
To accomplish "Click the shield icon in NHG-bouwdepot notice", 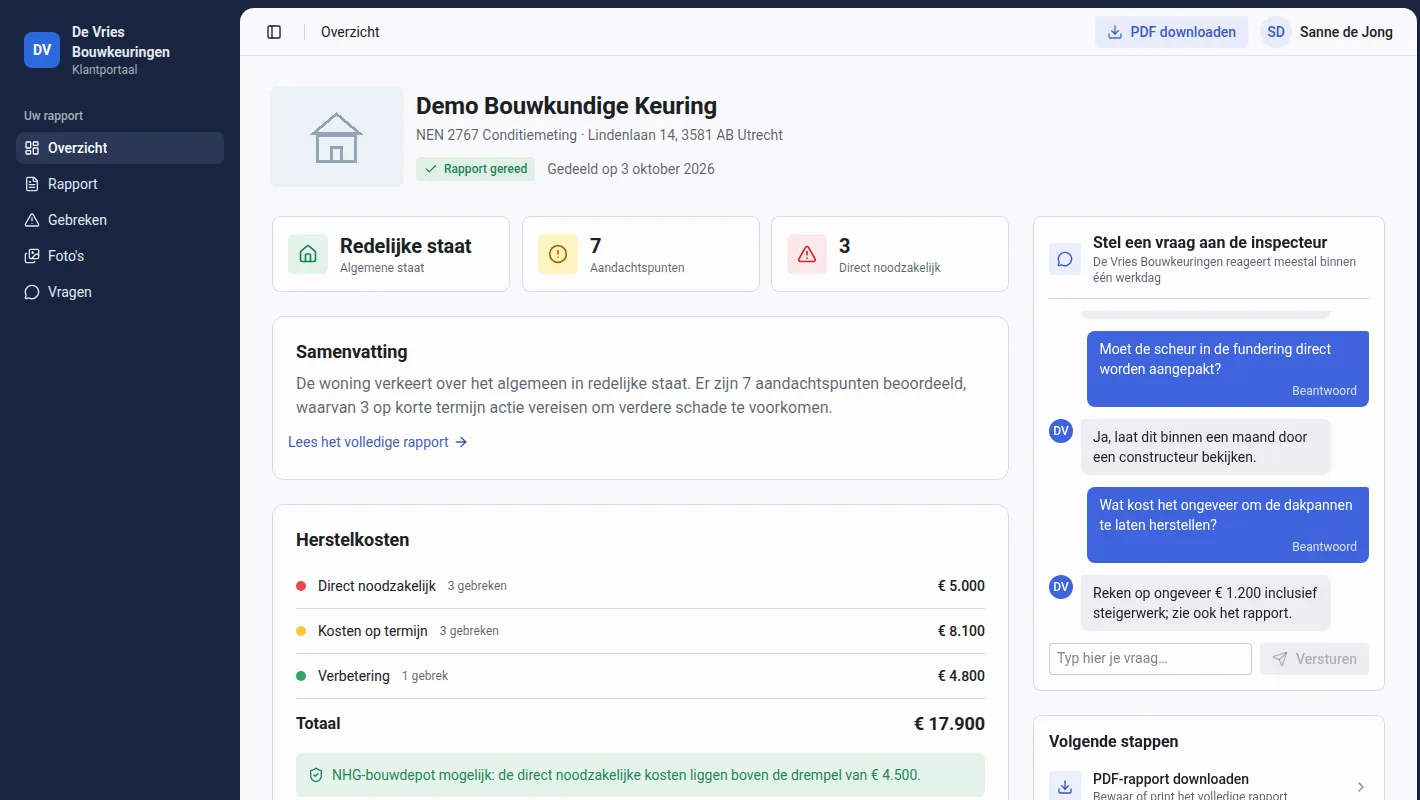I will (316, 775).
